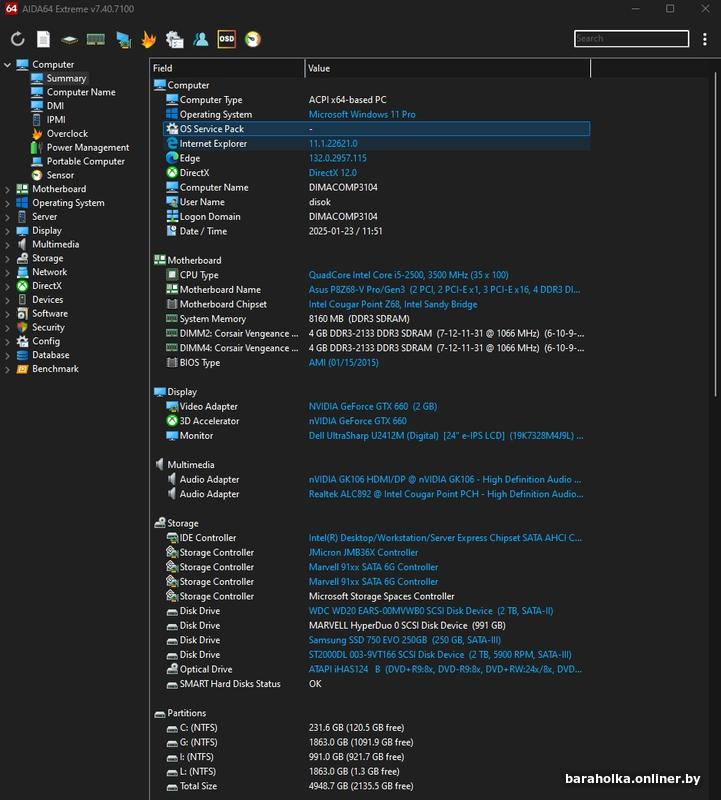Expand the Benchmark tree node
Screen dimensions: 721x800
pyautogui.click(x=7, y=369)
